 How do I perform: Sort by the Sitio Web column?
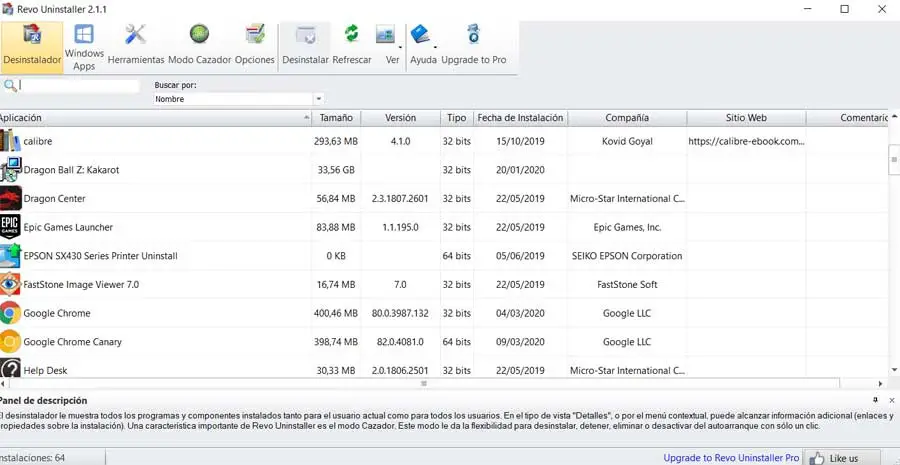pyautogui.click(x=746, y=118)
